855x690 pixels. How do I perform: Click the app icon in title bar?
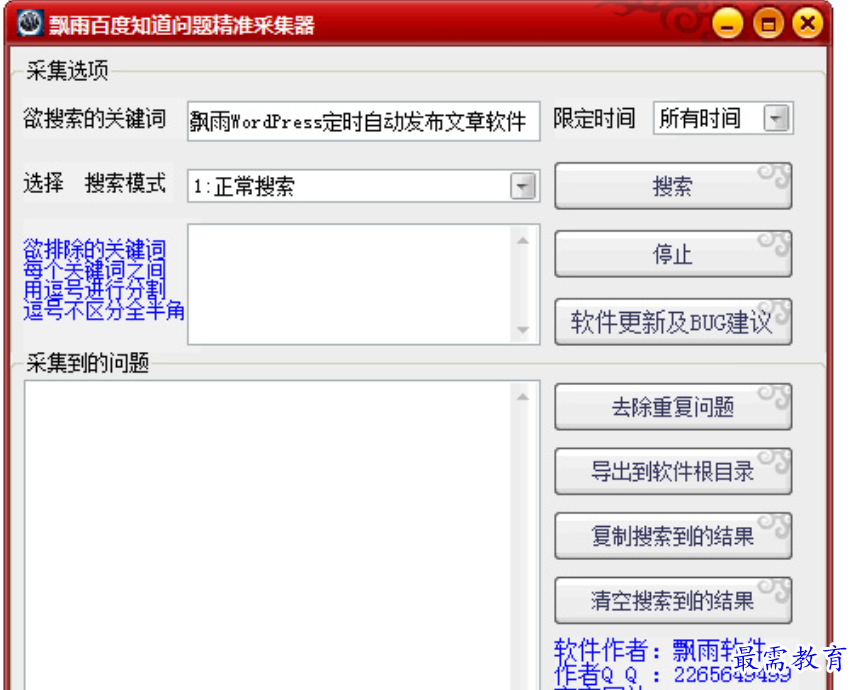[30, 23]
